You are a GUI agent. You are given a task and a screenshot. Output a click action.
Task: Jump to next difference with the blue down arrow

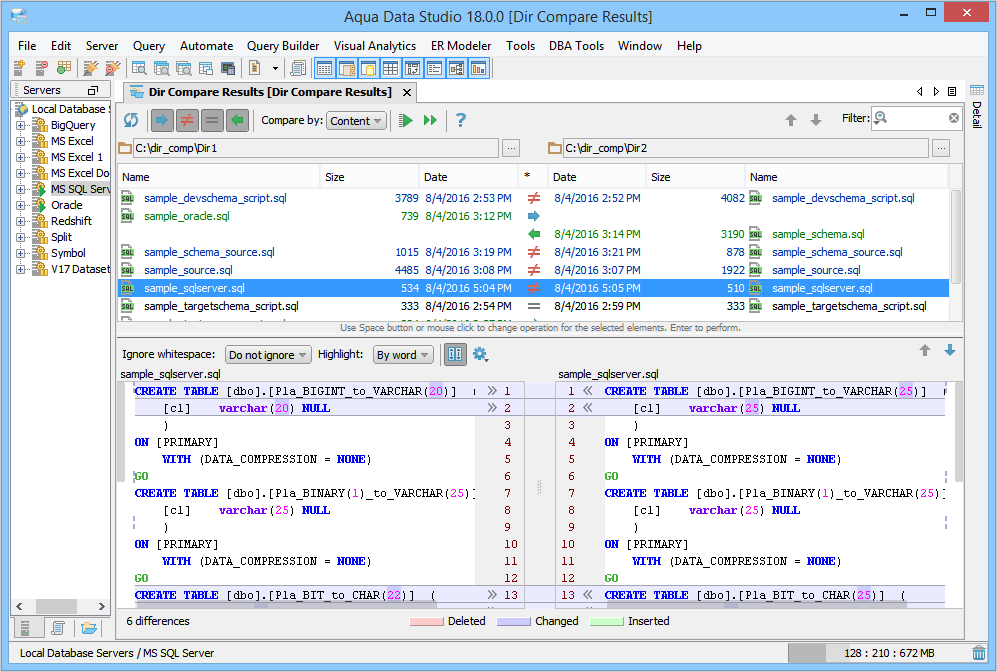point(949,350)
